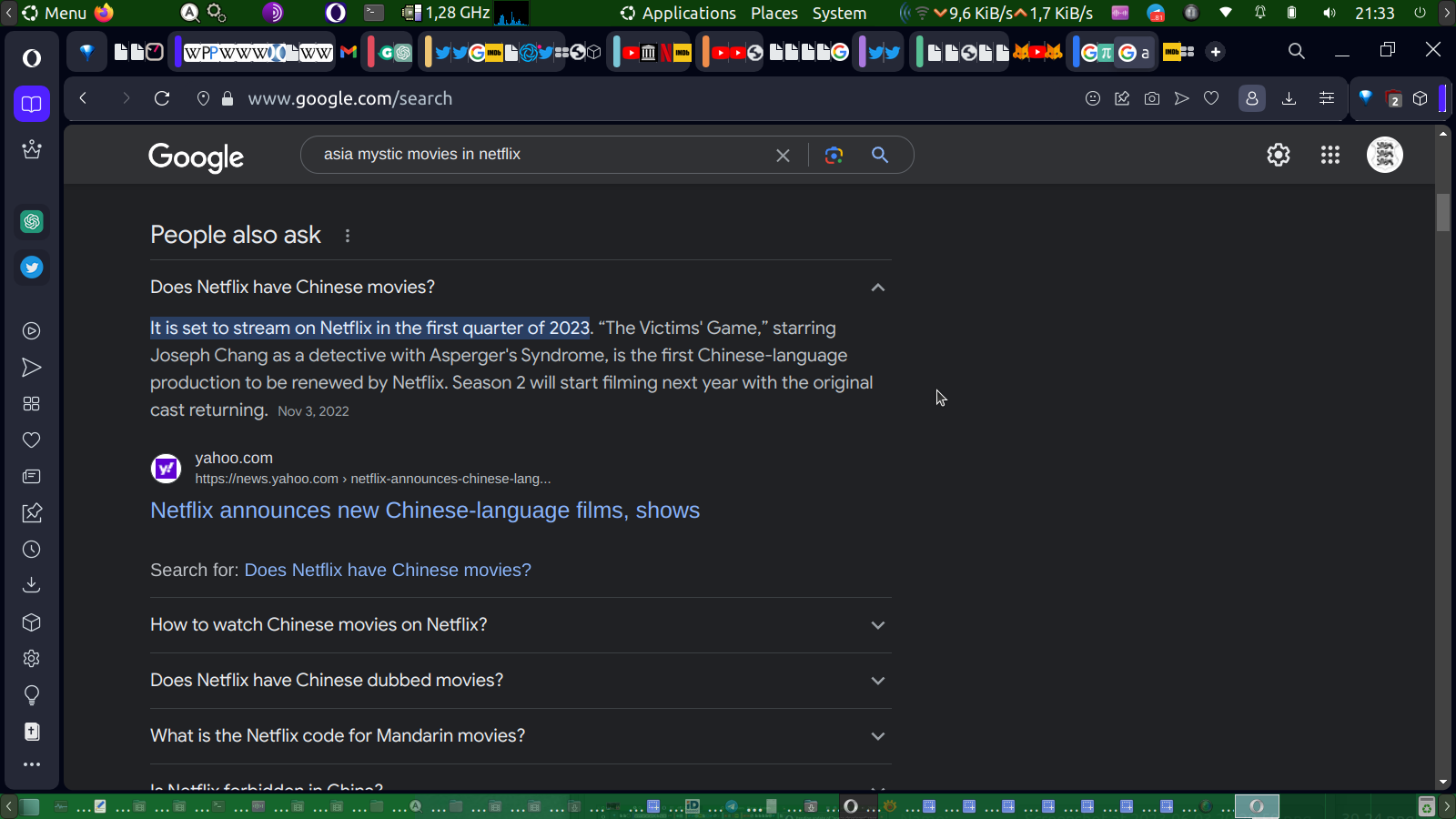Open the emoji reaction icon in address bar
The image size is (1456, 819).
1093,98
